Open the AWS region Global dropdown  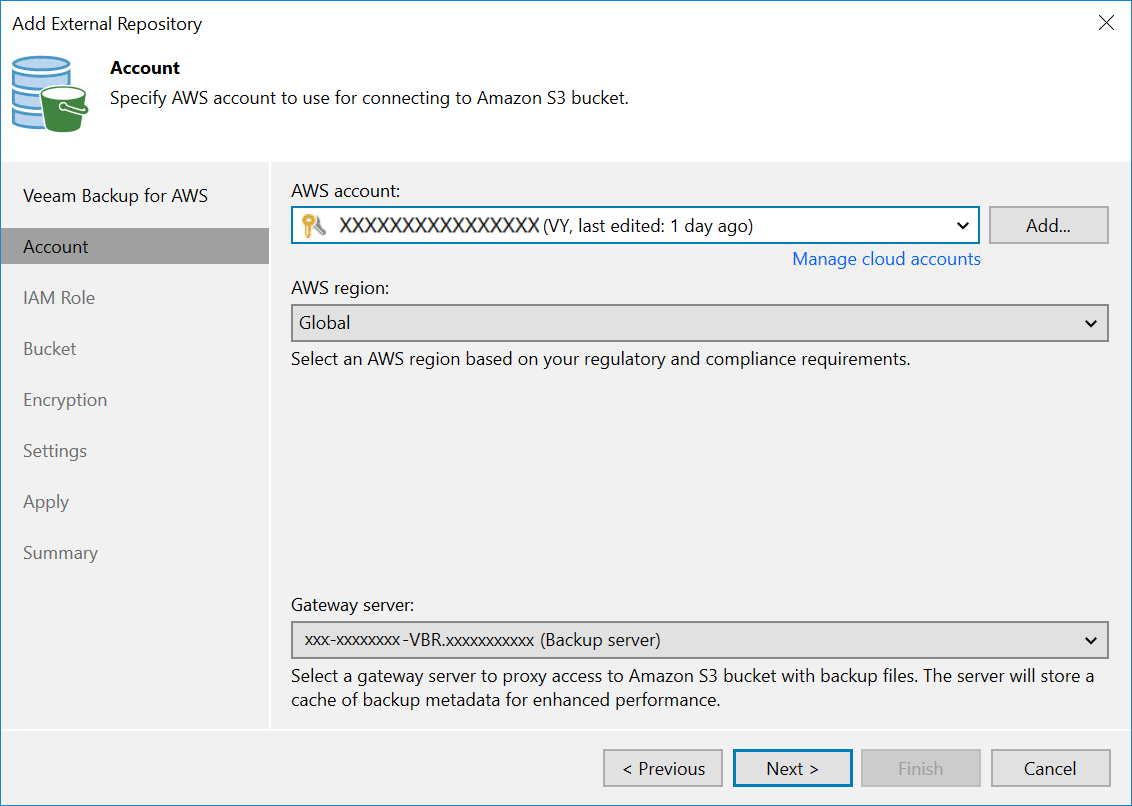click(x=699, y=323)
